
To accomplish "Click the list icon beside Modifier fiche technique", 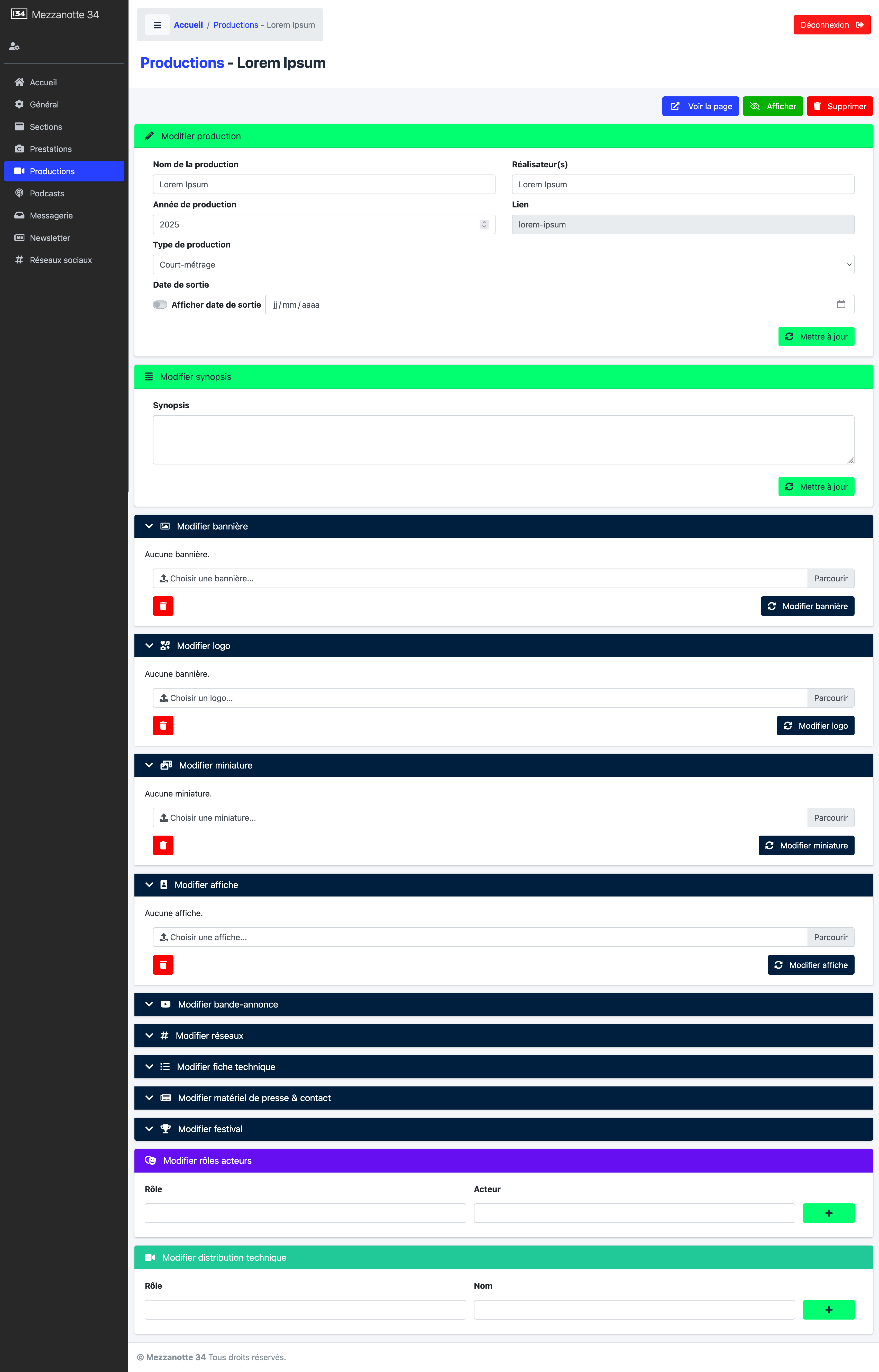I will click(165, 1066).
